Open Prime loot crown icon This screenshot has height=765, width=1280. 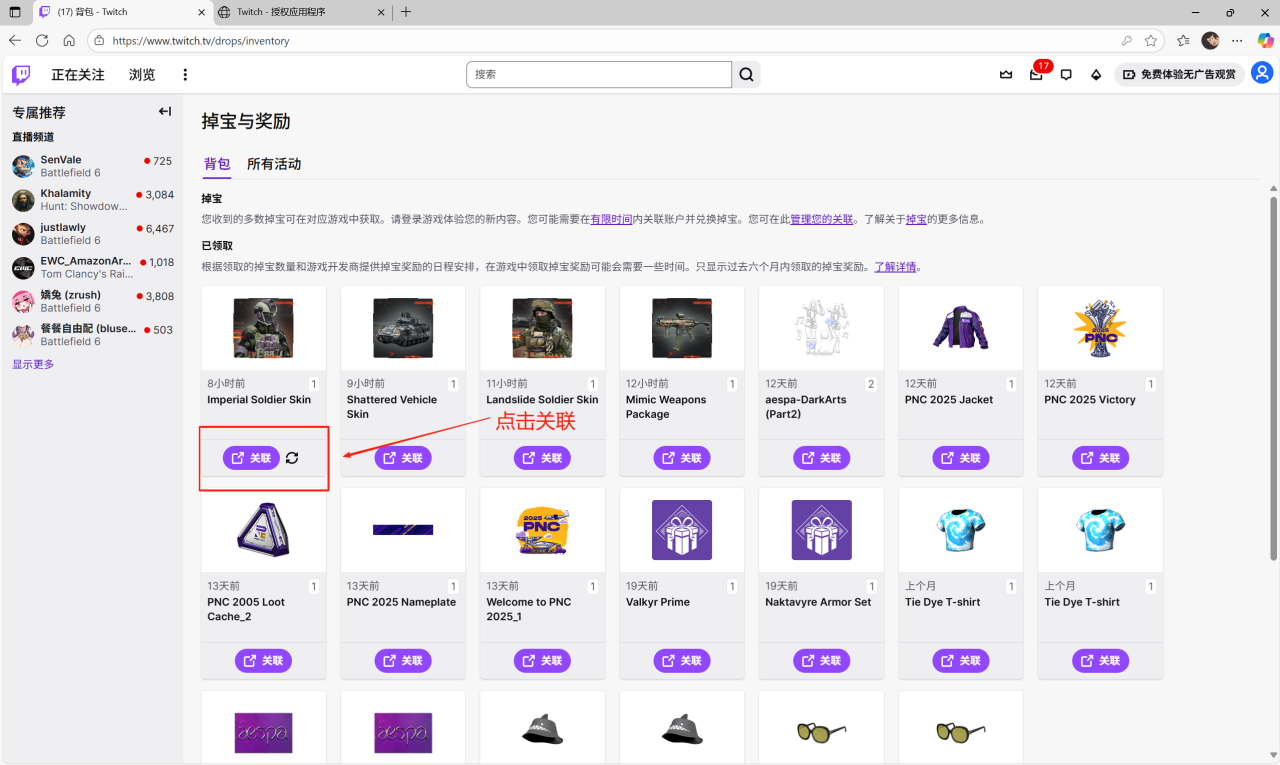click(1006, 75)
